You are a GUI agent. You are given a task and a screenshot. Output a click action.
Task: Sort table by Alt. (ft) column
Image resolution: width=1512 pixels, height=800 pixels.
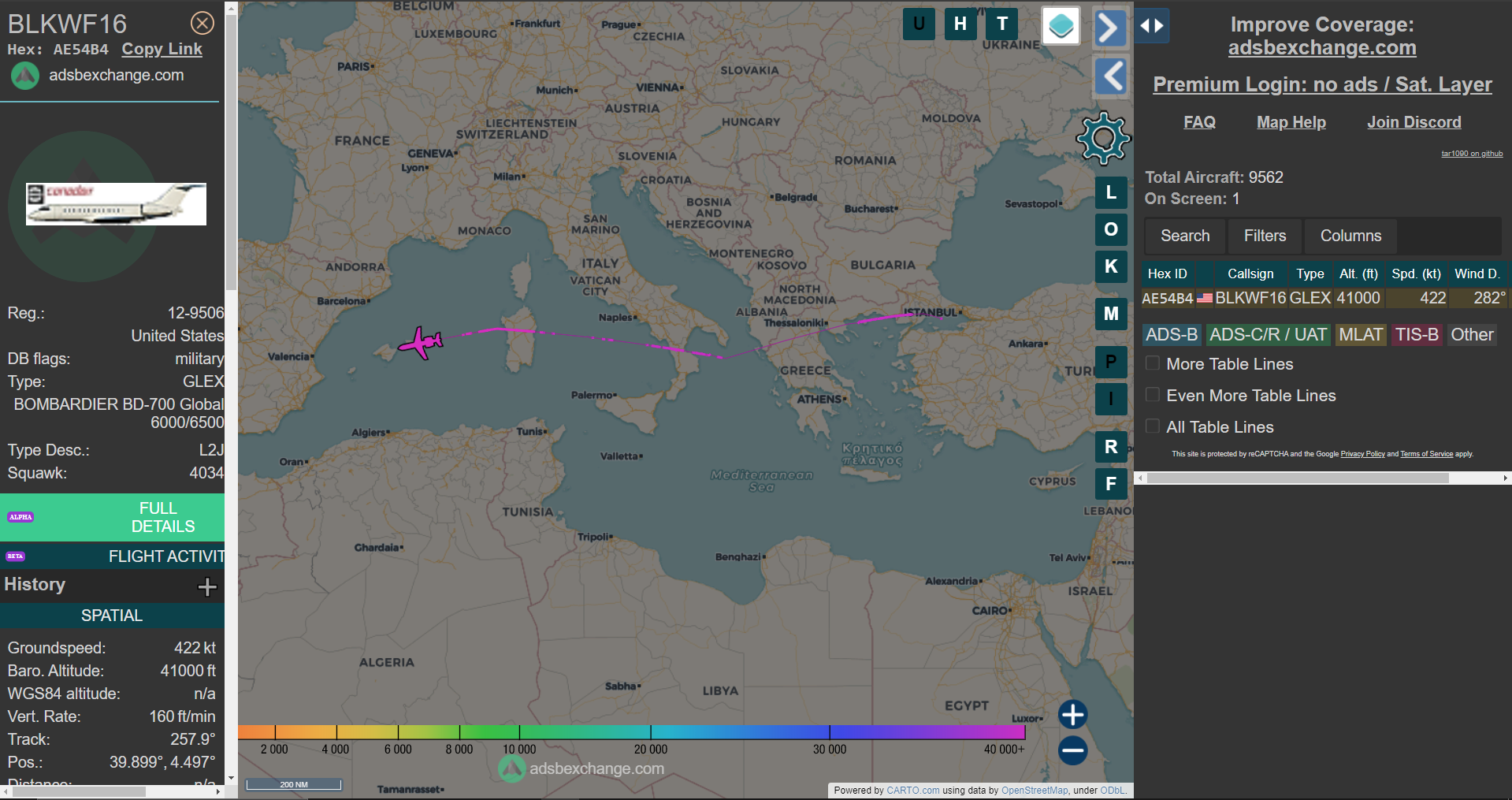coord(1358,273)
